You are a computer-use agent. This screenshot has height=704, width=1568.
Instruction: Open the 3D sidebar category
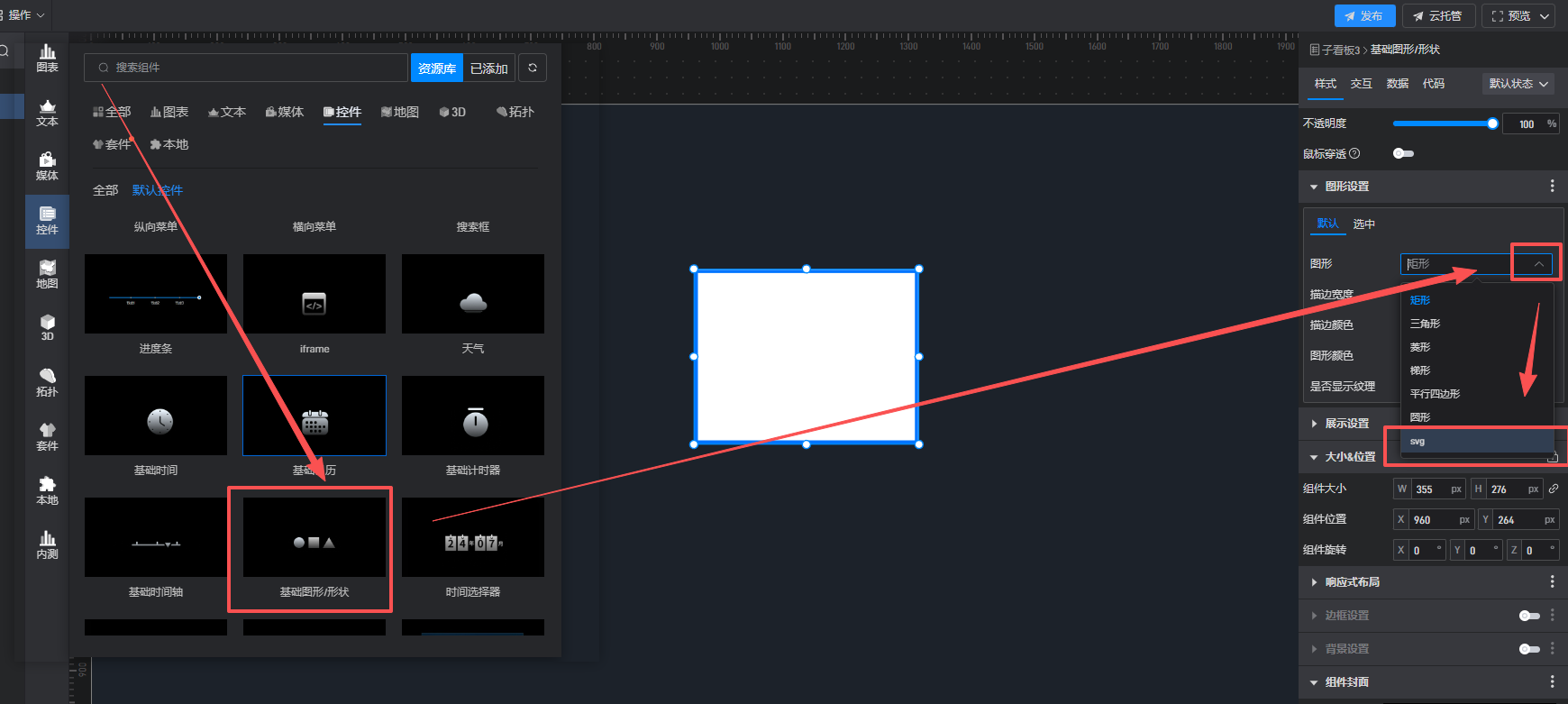coord(47,328)
